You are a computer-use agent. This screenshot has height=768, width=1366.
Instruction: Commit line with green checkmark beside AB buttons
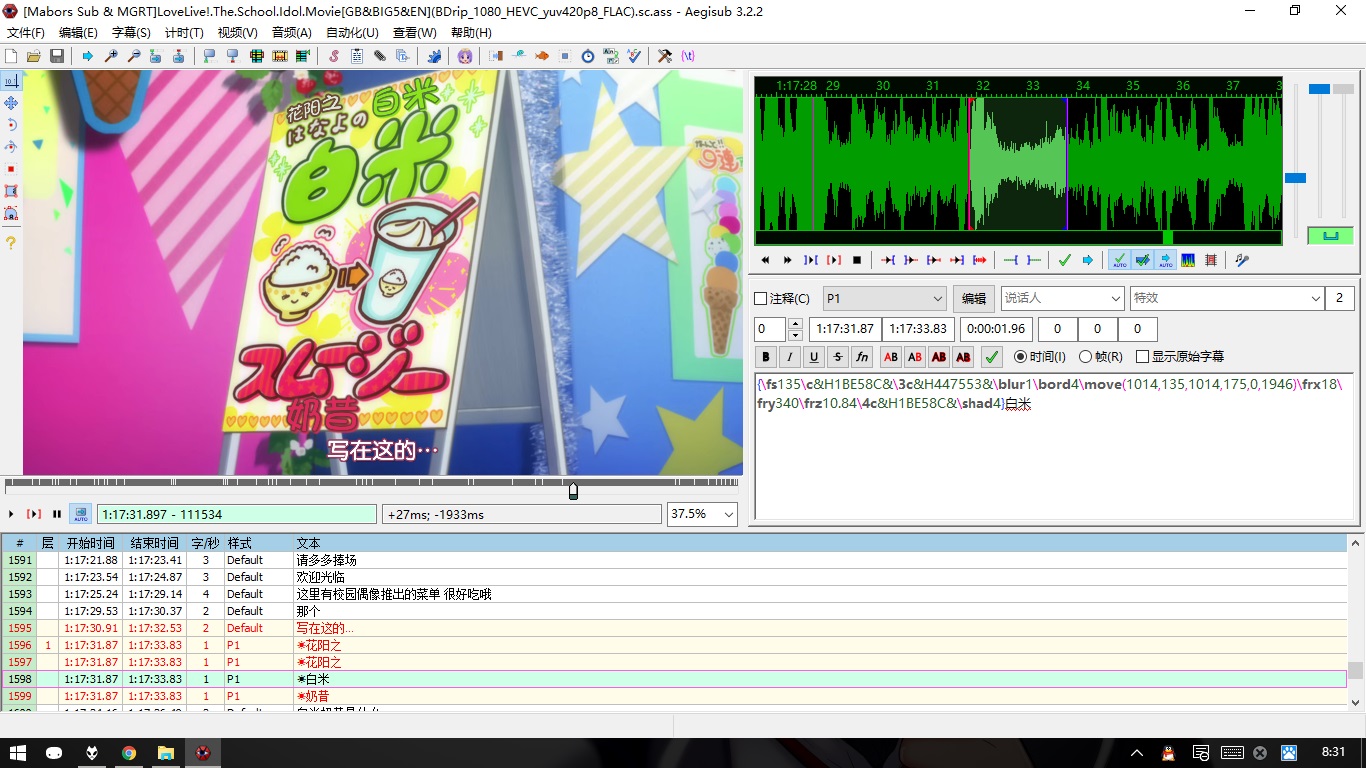992,357
